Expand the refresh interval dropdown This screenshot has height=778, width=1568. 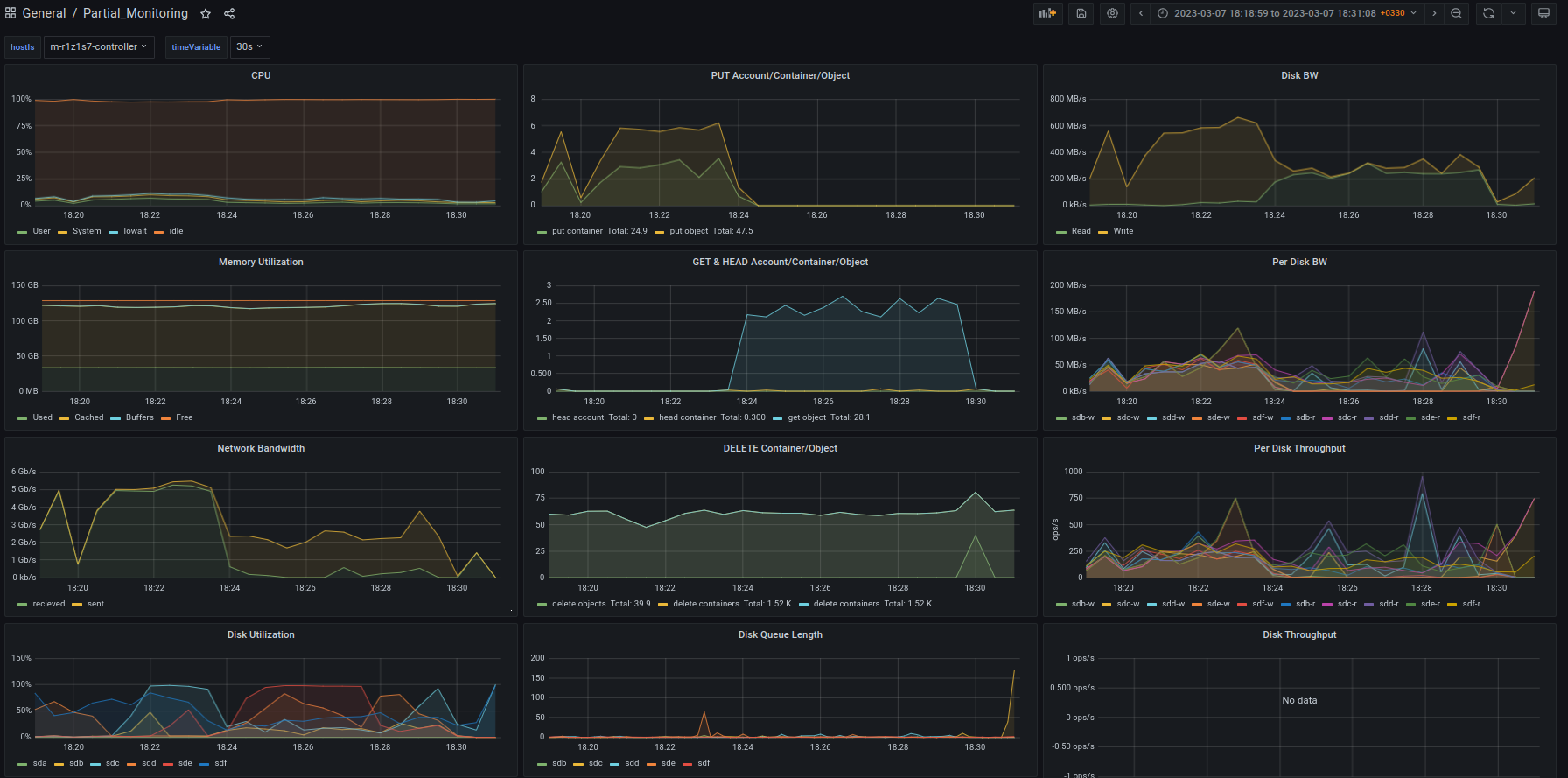[x=1513, y=13]
